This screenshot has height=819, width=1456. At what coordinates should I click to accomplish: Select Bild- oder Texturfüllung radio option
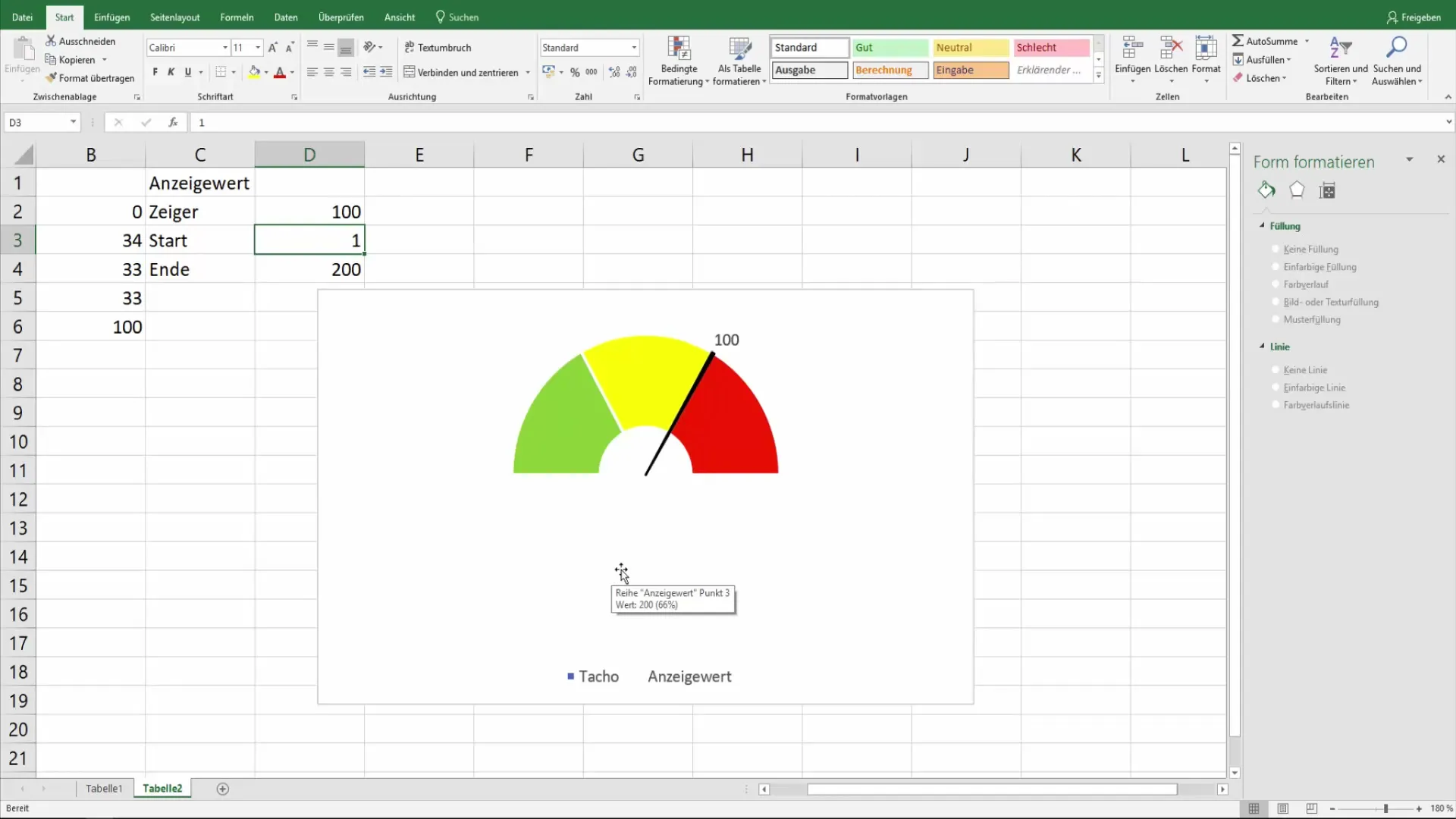(1276, 302)
